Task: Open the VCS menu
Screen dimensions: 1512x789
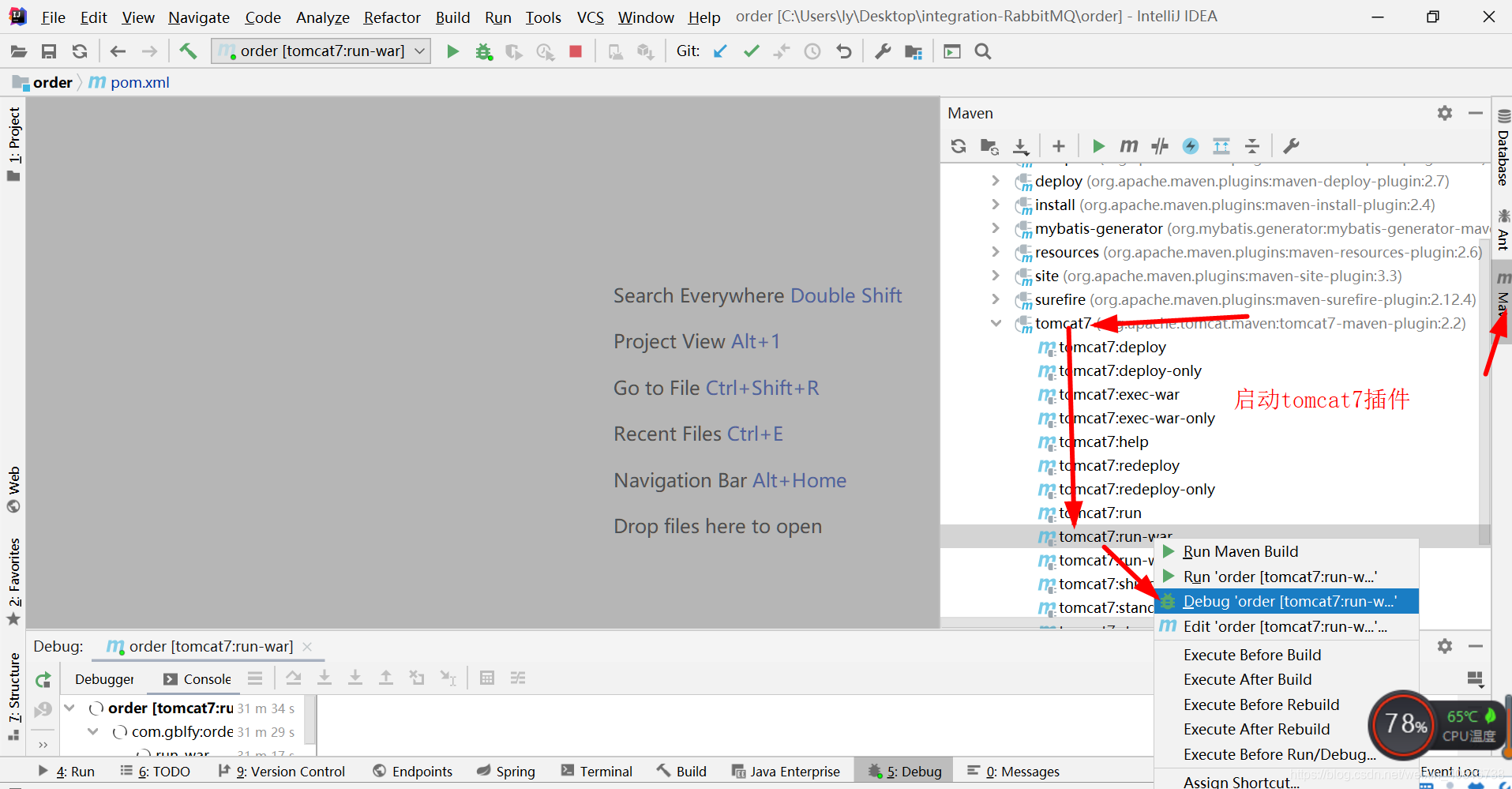Action: click(x=590, y=17)
